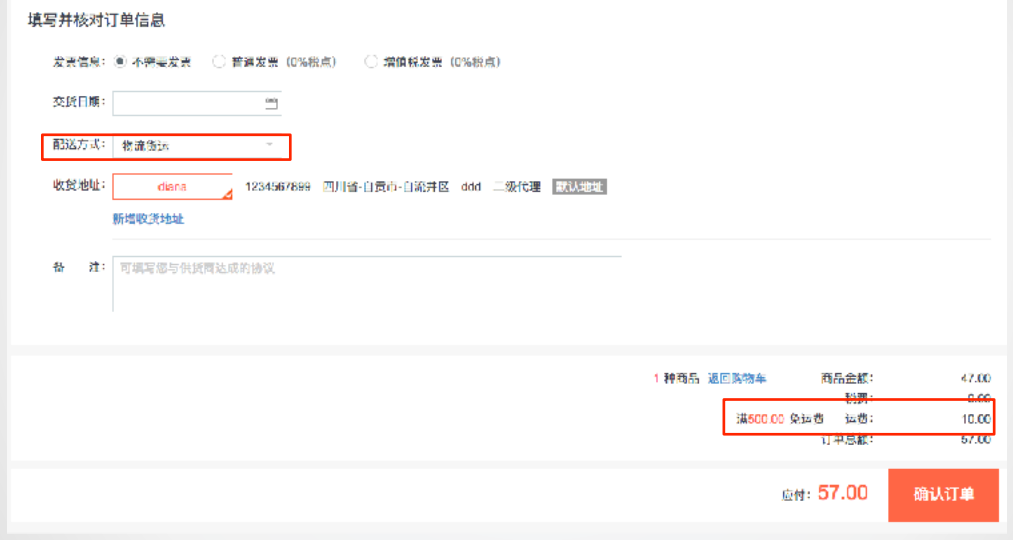
Task: Click the red 57.00 payable amount
Action: coord(842,493)
